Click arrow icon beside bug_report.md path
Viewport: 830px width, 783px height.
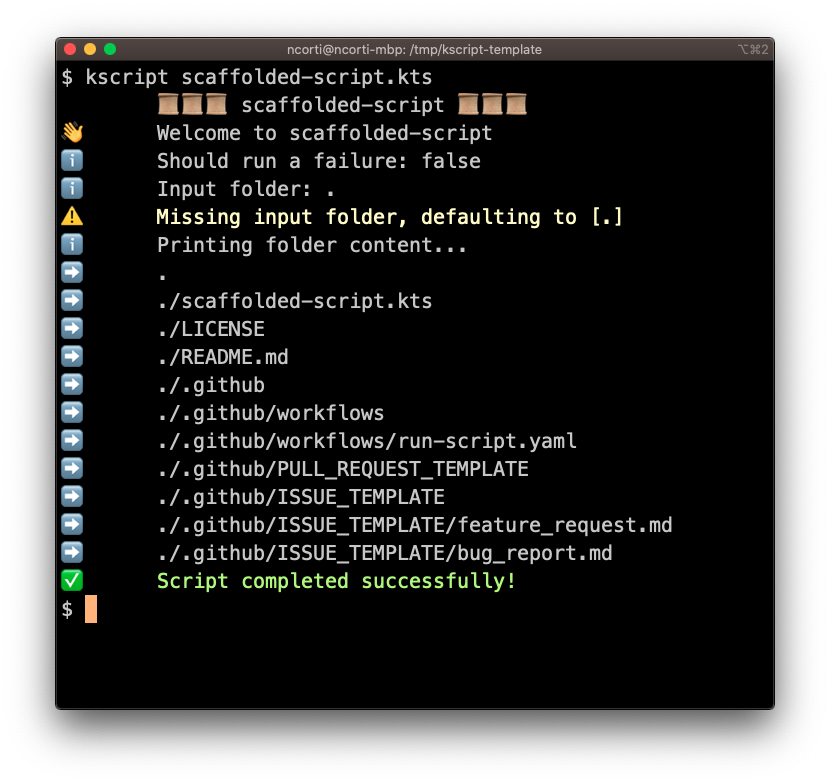[x=72, y=552]
